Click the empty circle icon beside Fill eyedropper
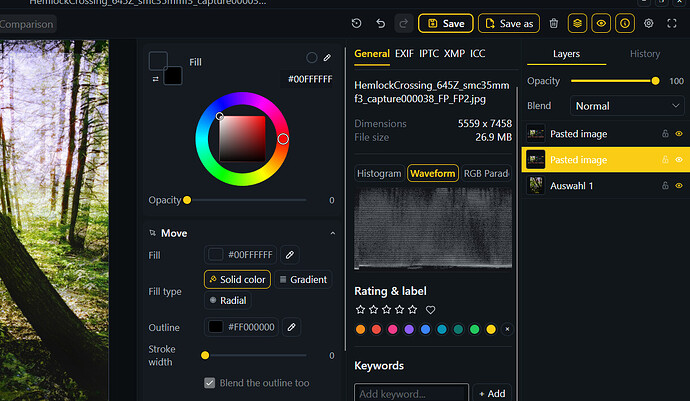 (x=312, y=58)
